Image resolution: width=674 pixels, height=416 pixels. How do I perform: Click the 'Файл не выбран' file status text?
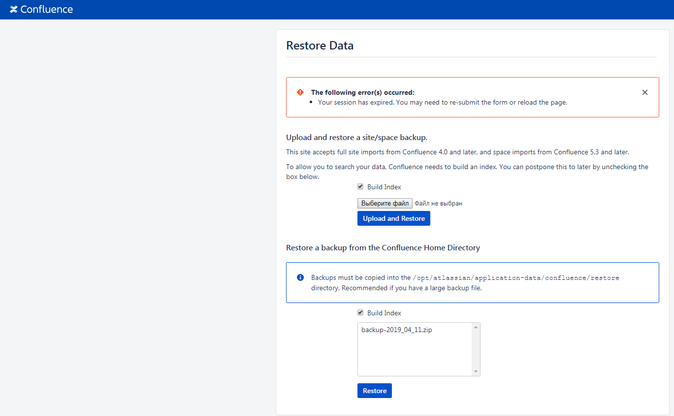tap(438, 203)
